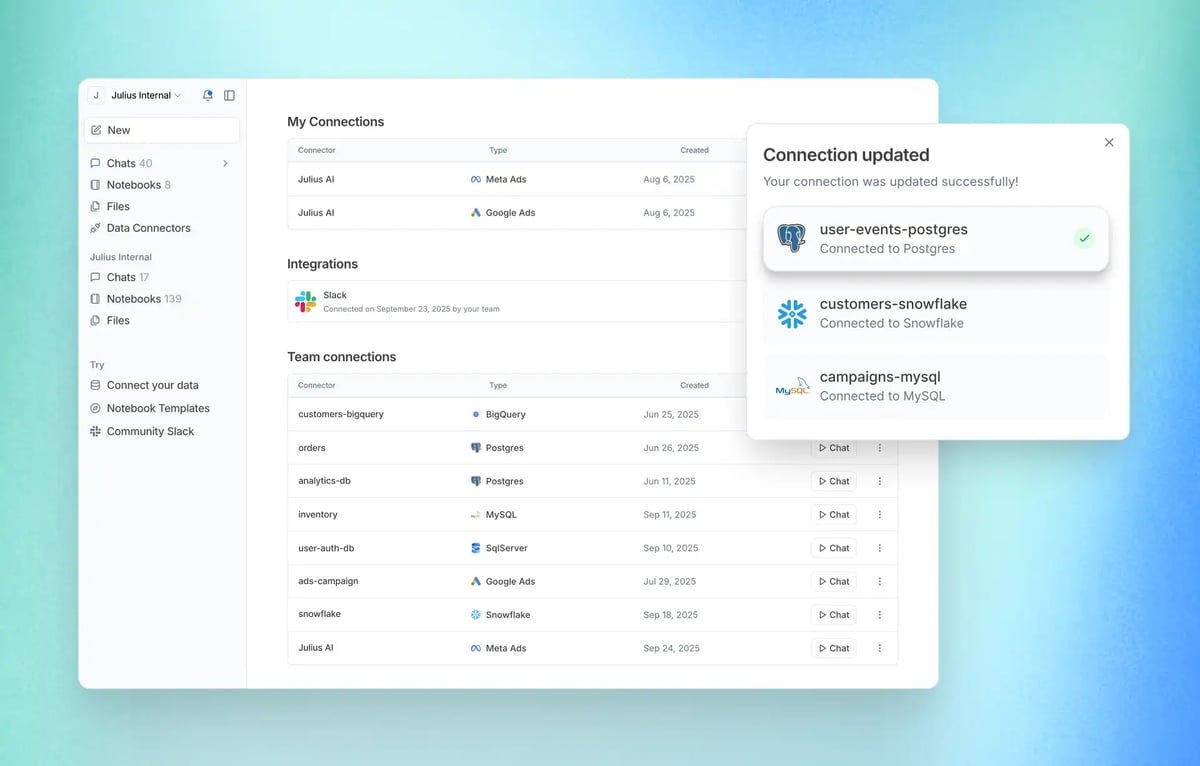The image size is (1200, 766).
Task: Open the three-dot menu for analytics-db
Action: pos(880,481)
